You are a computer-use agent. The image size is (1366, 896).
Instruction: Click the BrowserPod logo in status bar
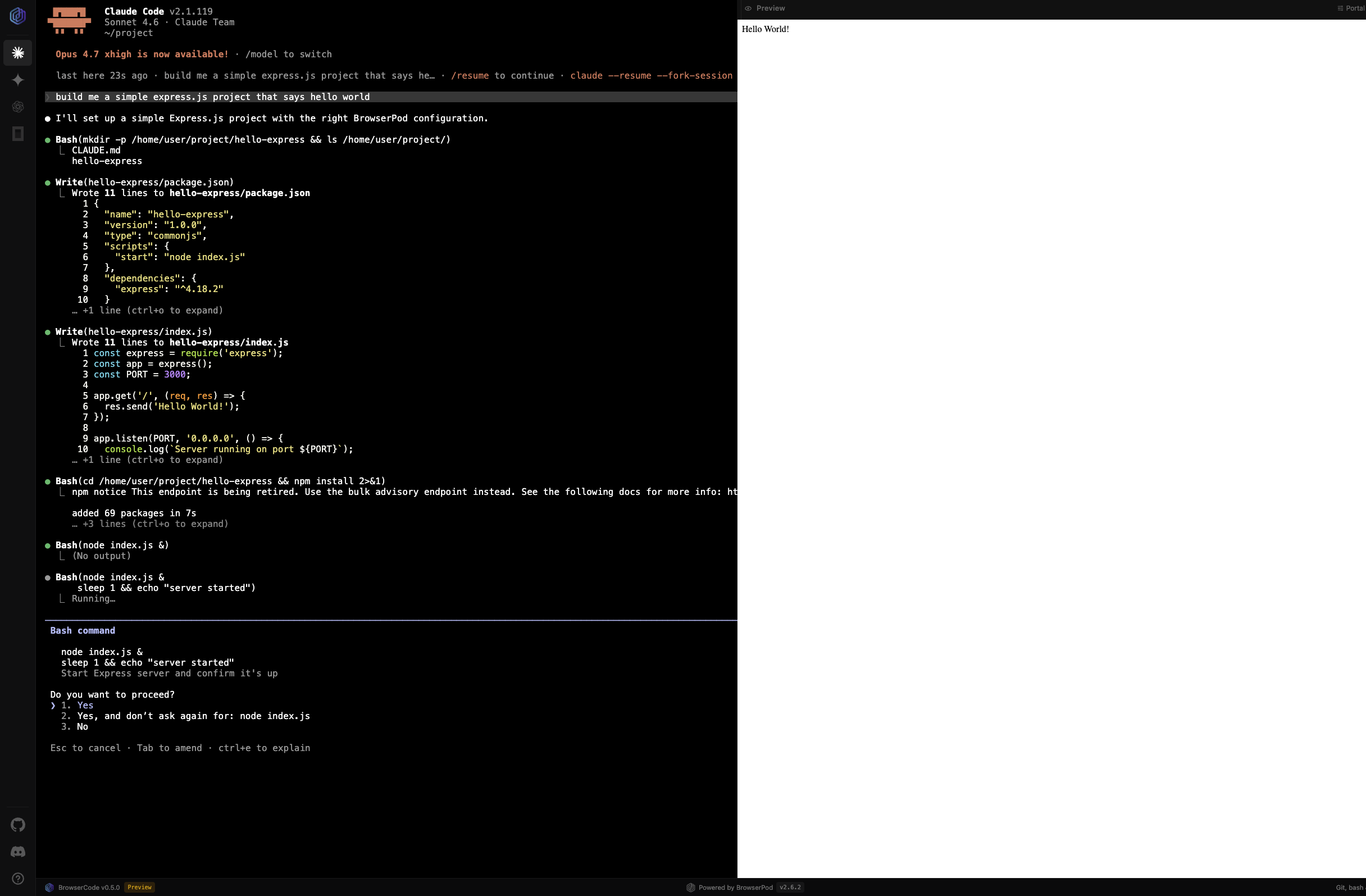pos(690,888)
